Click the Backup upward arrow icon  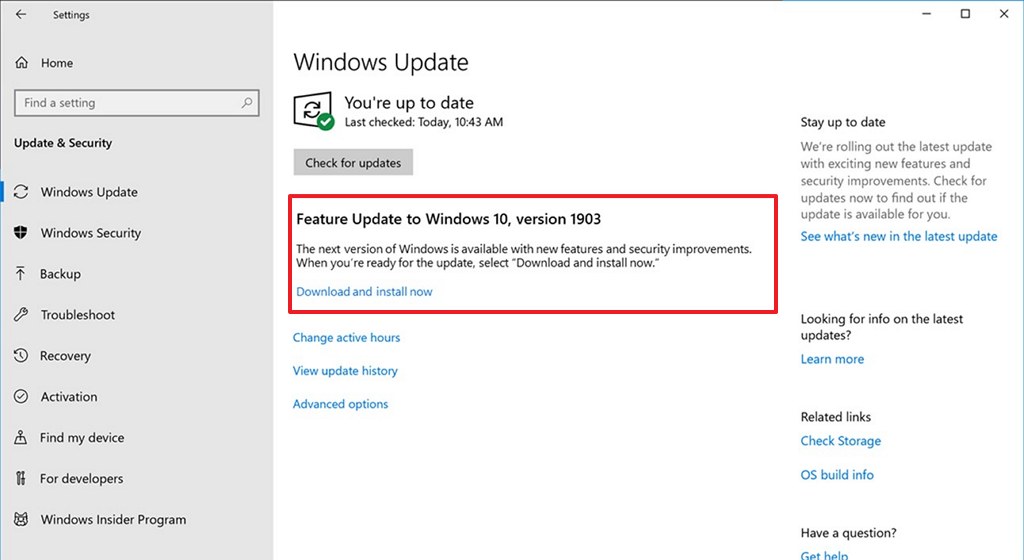tap(21, 273)
